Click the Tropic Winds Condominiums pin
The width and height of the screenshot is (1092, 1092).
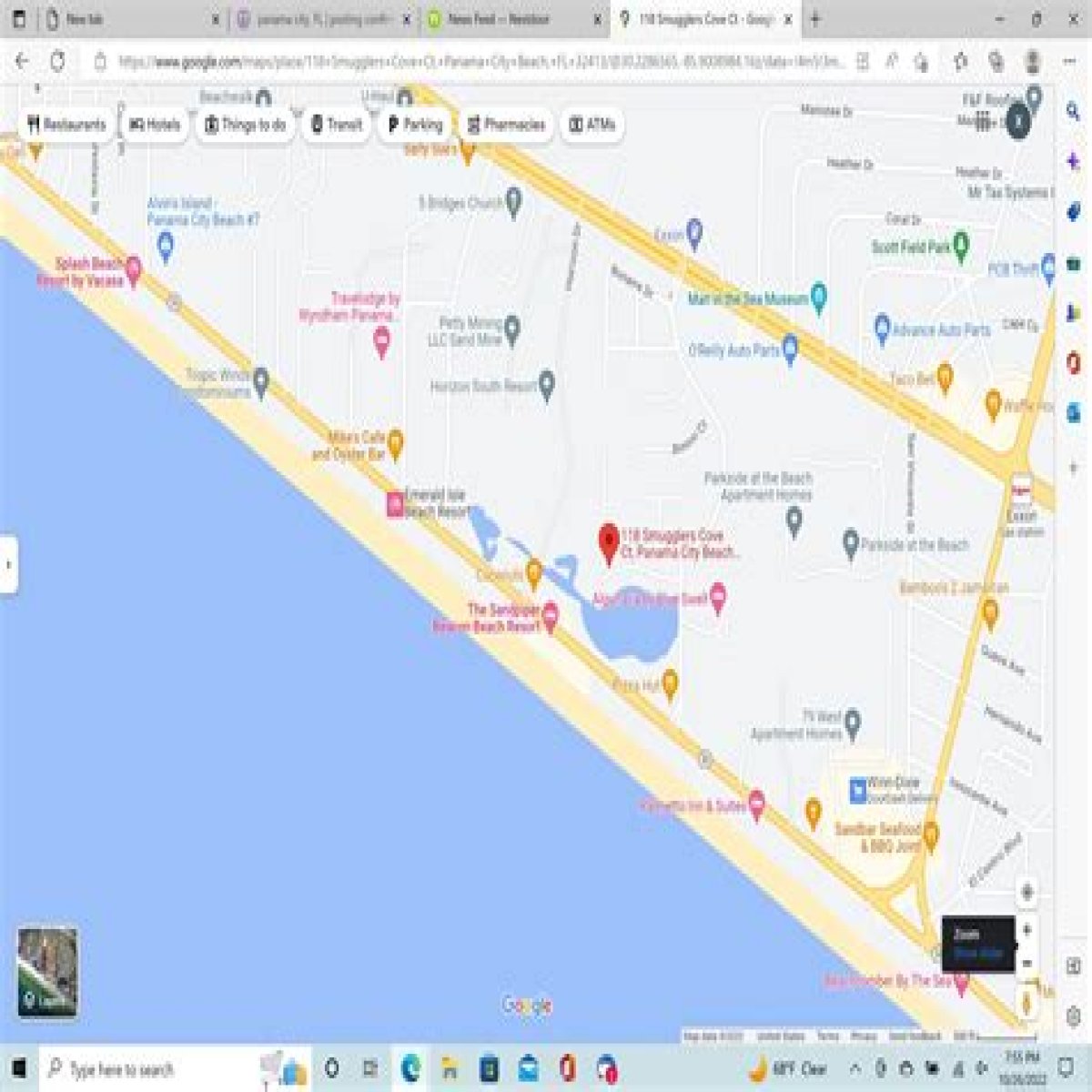click(x=261, y=382)
